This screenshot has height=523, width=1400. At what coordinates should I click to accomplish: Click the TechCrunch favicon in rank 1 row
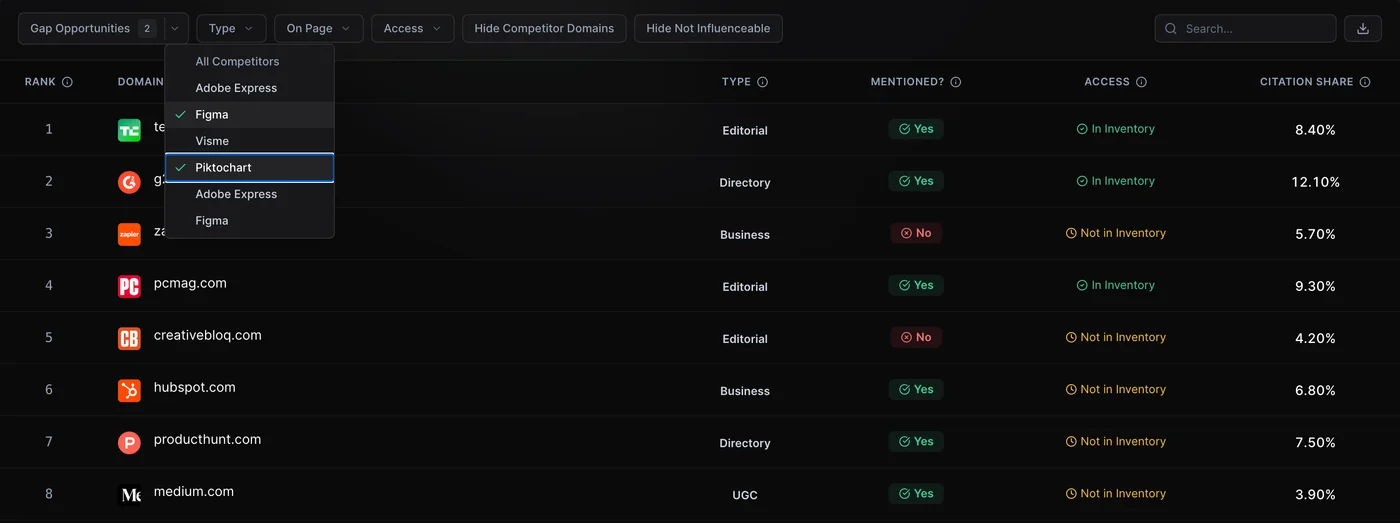click(129, 130)
